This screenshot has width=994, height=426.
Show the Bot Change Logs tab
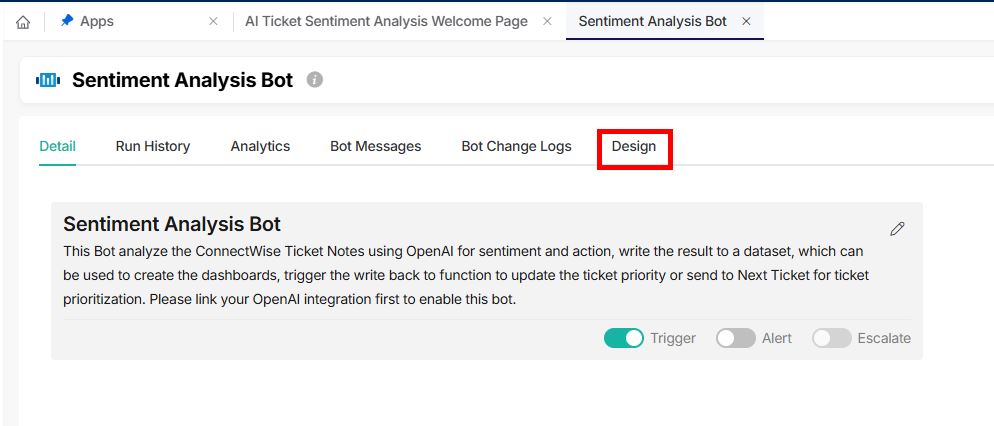point(516,146)
